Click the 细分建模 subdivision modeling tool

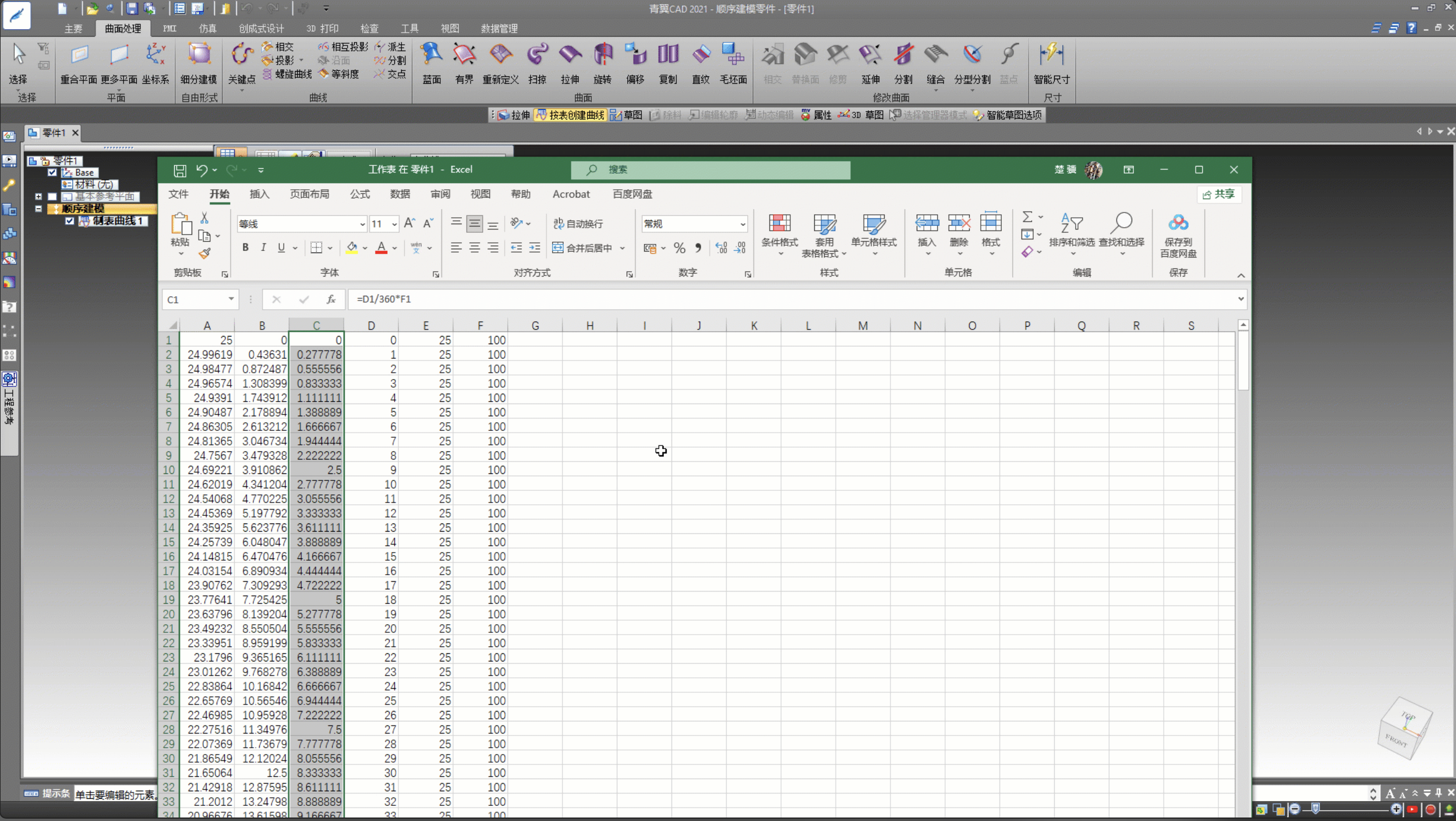199,63
